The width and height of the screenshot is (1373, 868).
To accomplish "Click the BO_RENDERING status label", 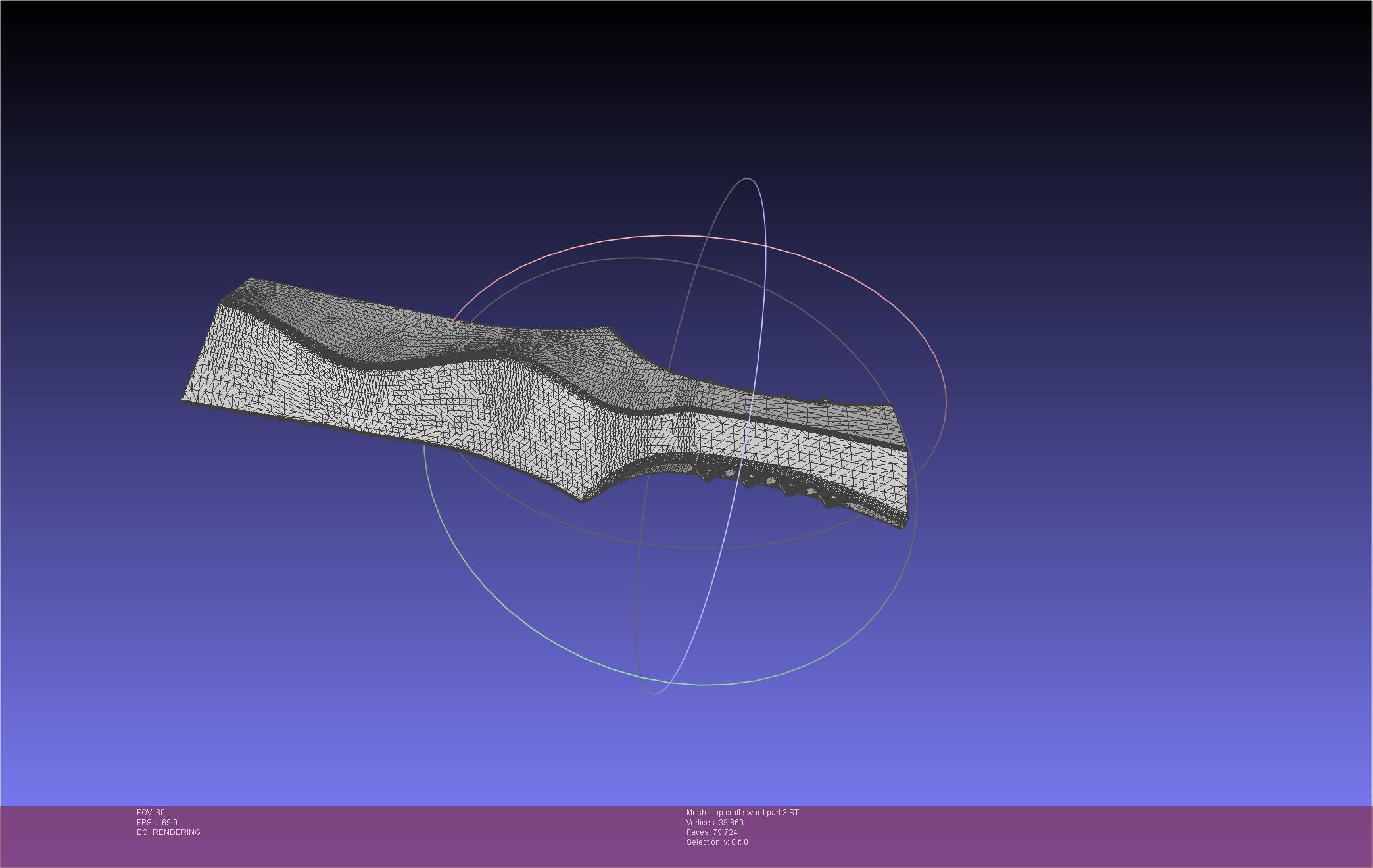I will (x=168, y=832).
